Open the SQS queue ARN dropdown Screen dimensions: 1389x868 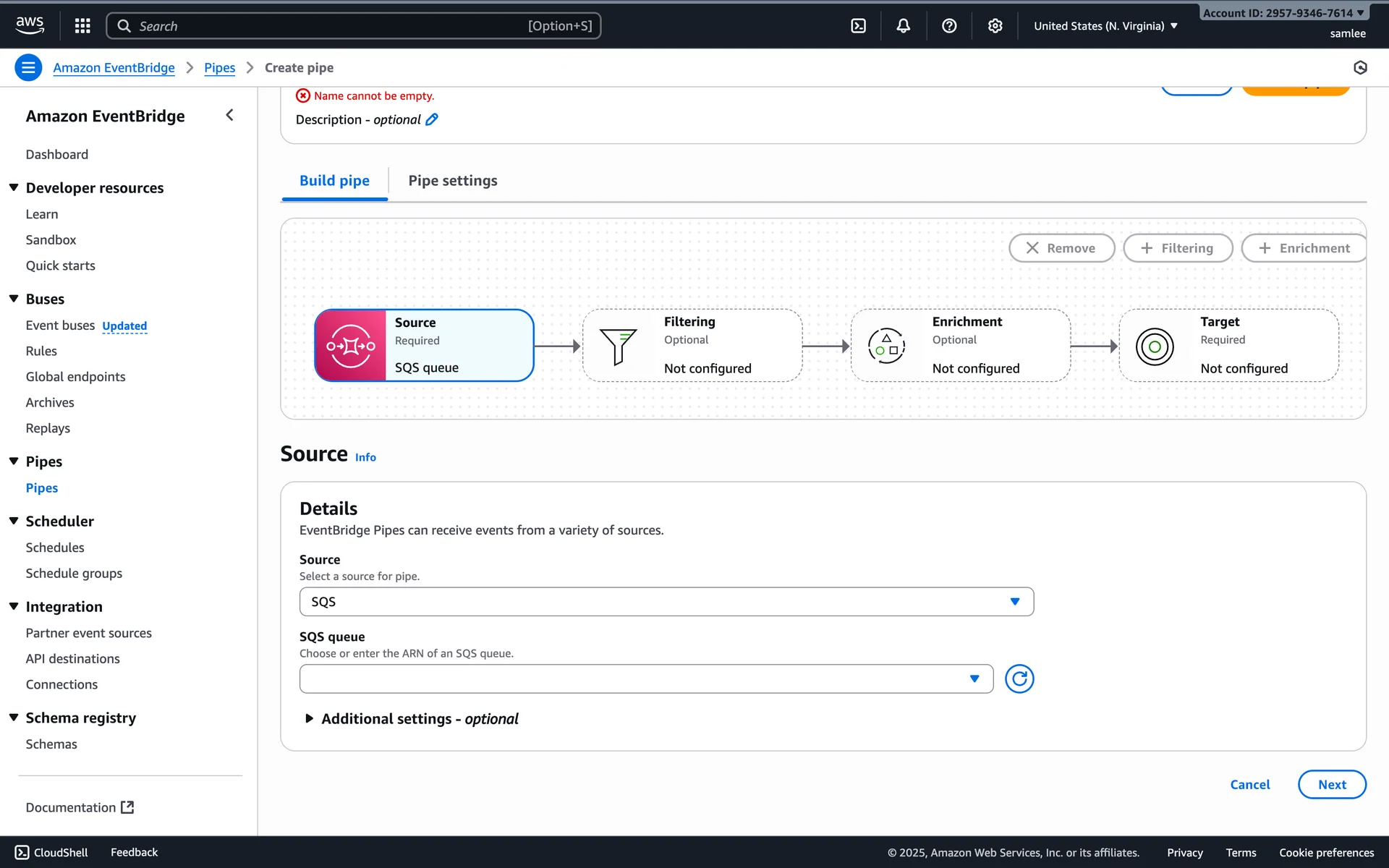pos(645,678)
